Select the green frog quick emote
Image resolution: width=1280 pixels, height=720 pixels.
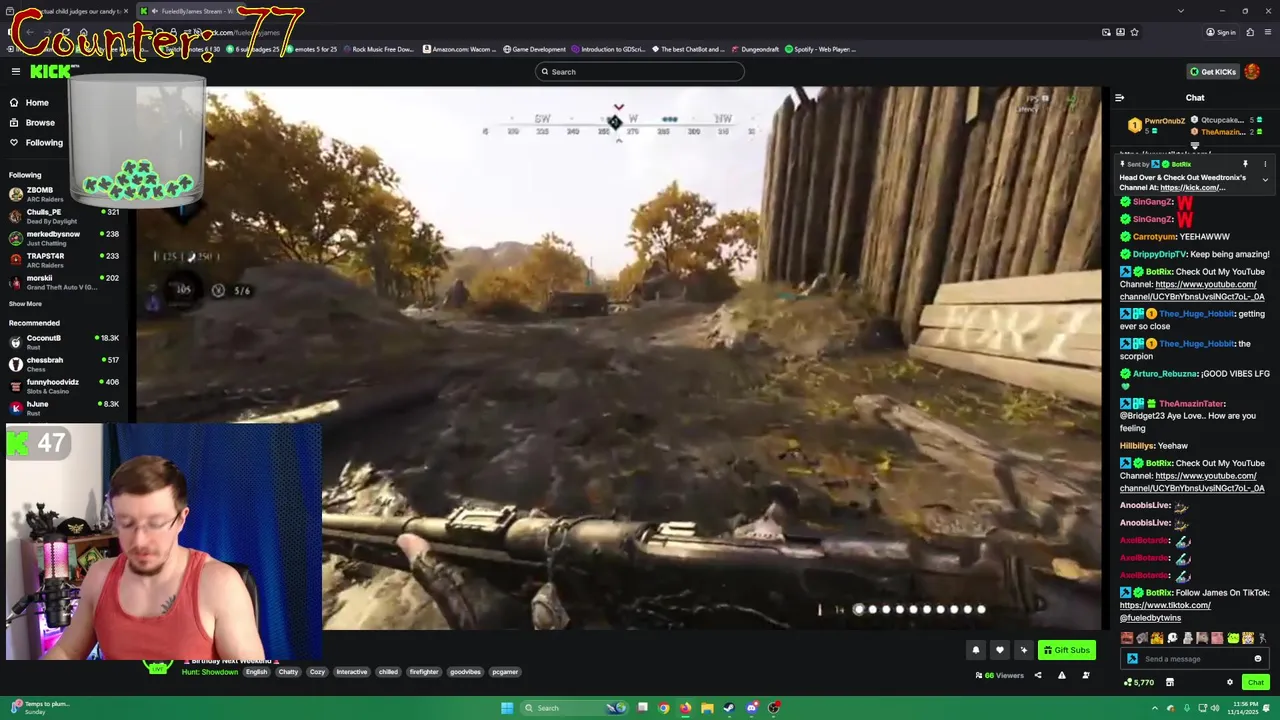point(1233,638)
